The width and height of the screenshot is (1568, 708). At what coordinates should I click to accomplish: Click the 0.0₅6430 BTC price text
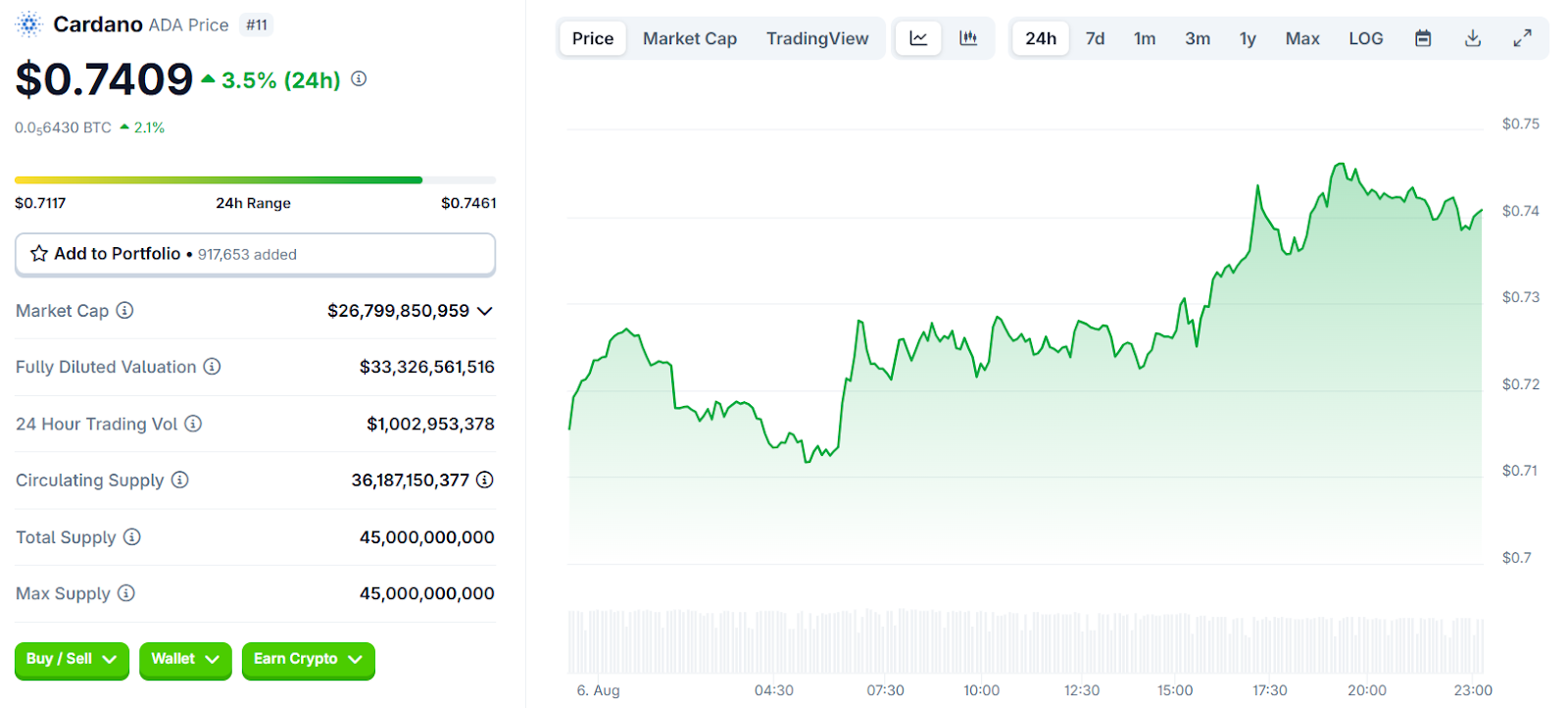63,128
